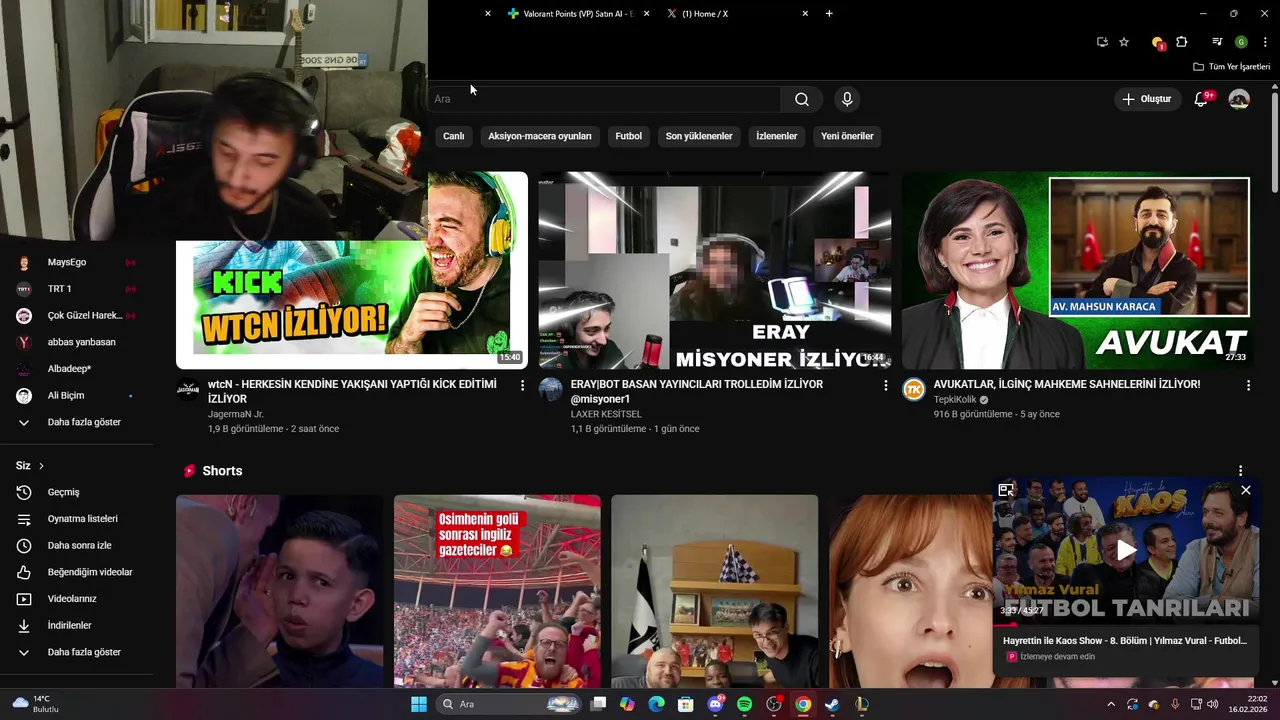Open the JagermaN Jr. channel link
This screenshot has width=1280, height=720.
[x=236, y=414]
